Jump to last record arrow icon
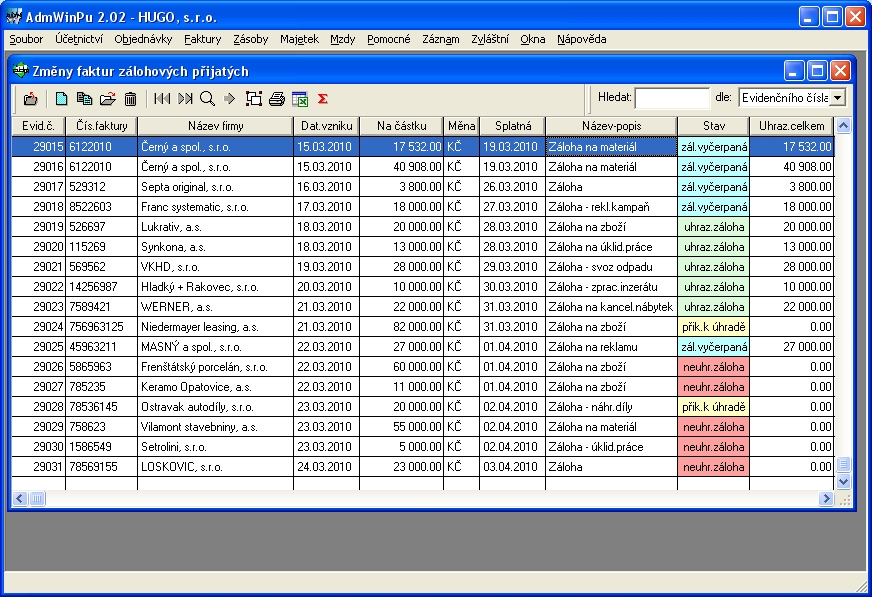The height and width of the screenshot is (597, 872). (185, 98)
